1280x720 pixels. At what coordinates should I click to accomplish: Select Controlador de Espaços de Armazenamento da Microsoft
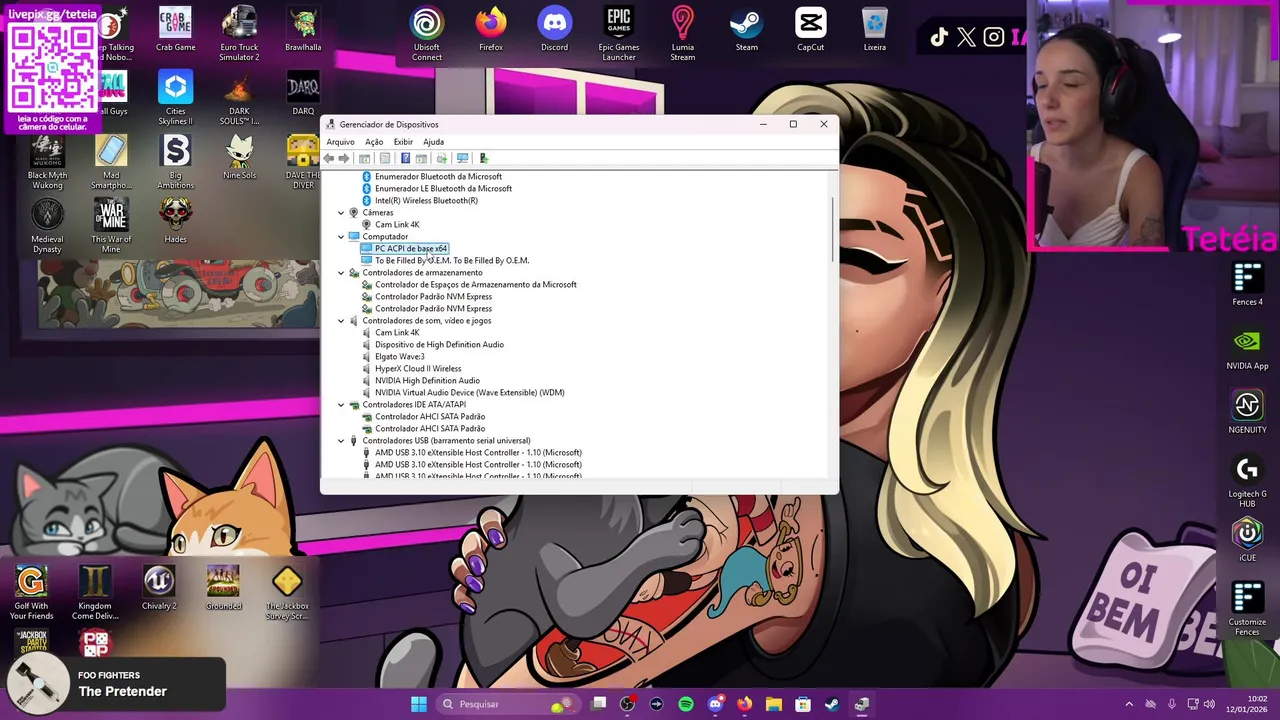click(x=475, y=285)
